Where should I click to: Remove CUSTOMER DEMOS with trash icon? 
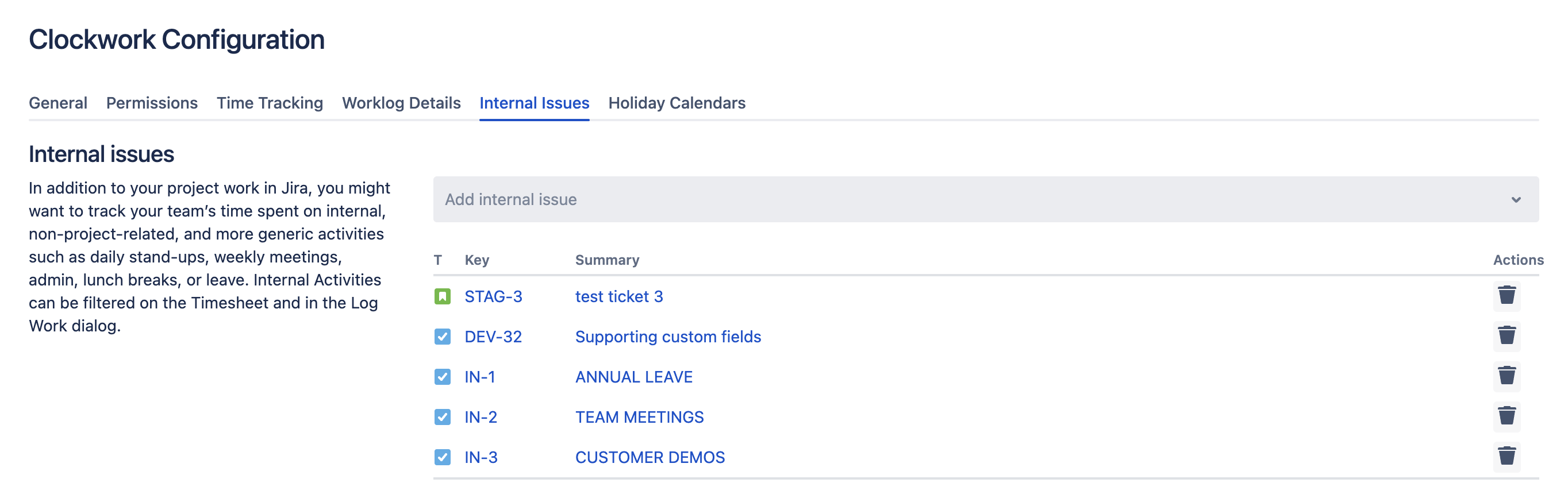(x=1506, y=457)
